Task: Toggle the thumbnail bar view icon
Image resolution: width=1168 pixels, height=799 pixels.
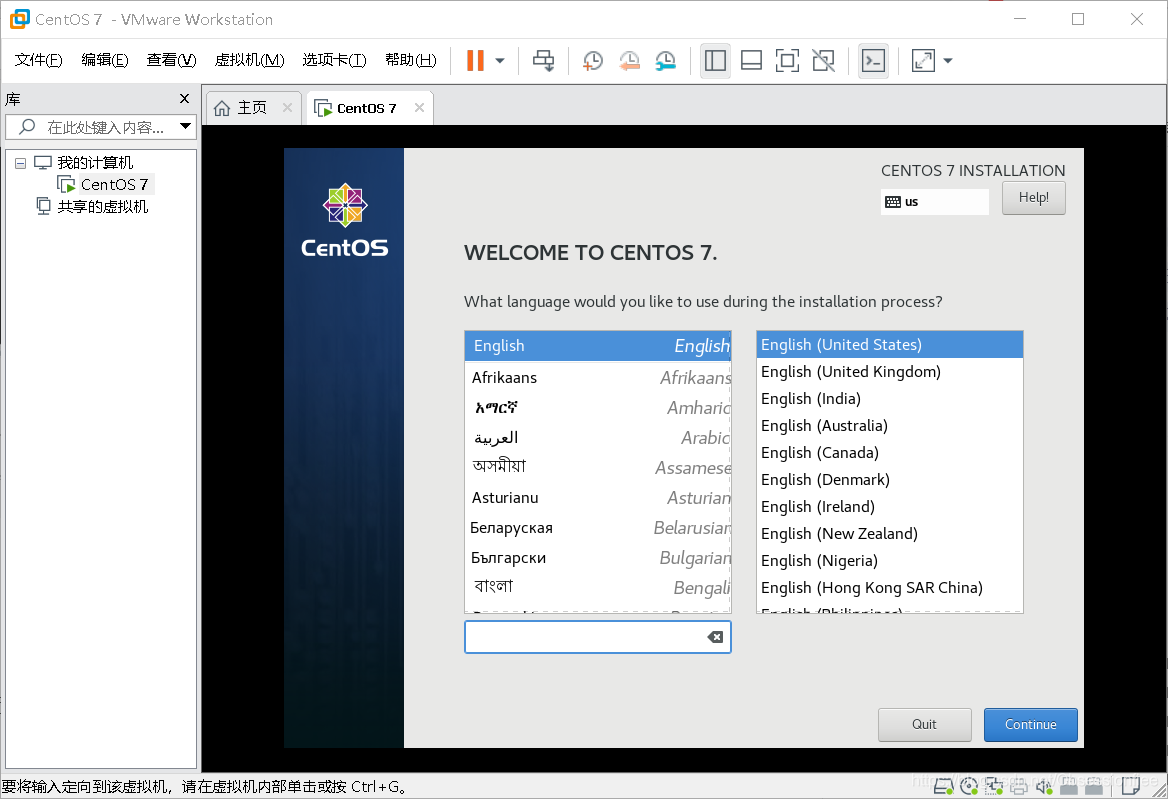Action: [x=751, y=60]
